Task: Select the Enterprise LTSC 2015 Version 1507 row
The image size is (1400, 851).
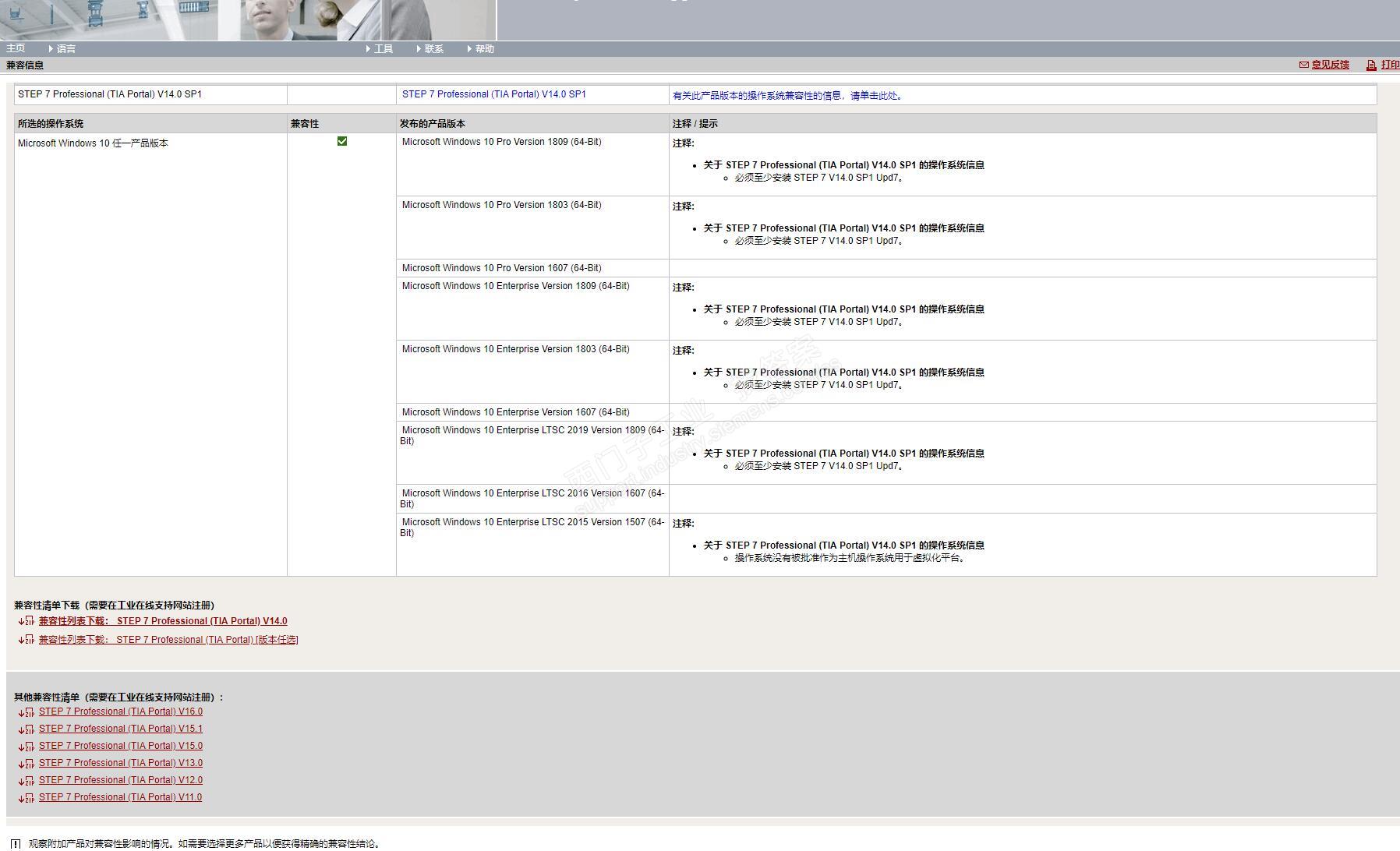Action: [x=886, y=545]
